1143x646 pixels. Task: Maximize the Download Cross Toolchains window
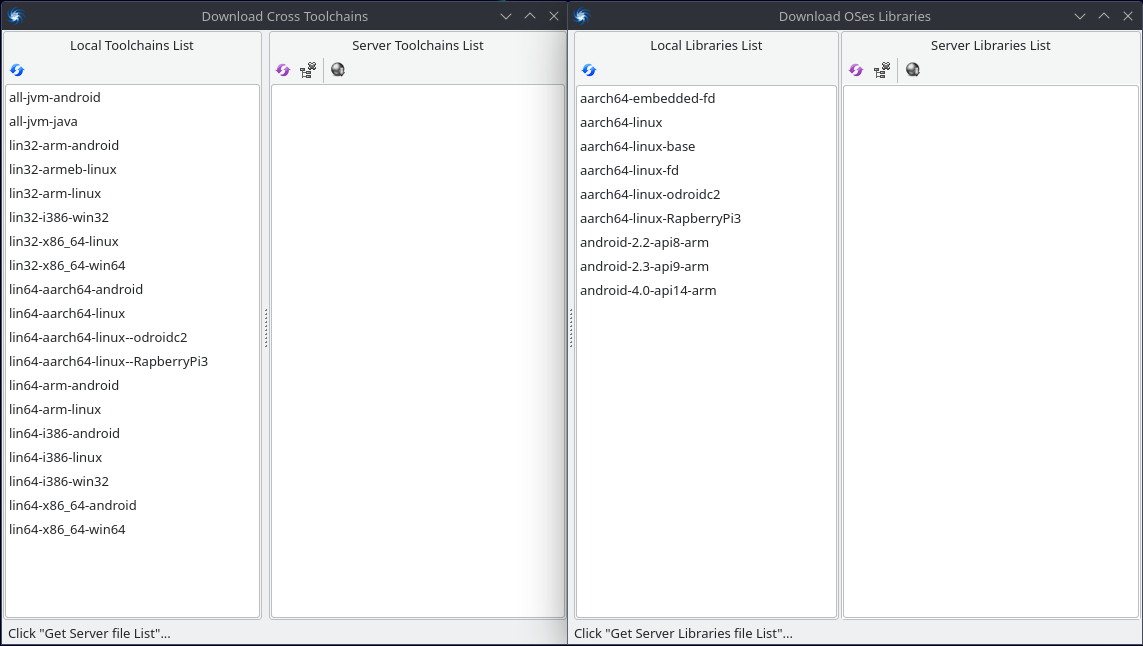[x=530, y=16]
